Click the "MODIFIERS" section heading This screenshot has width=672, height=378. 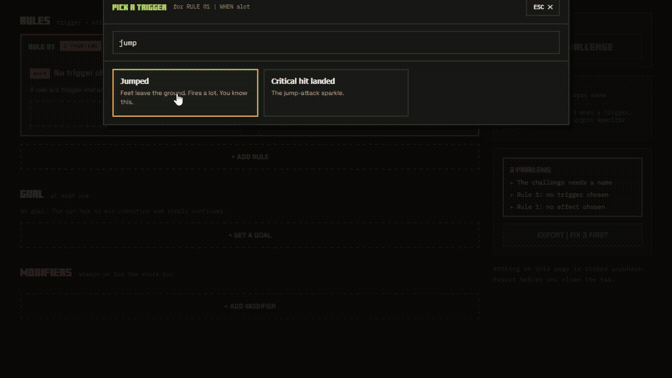[x=46, y=273]
